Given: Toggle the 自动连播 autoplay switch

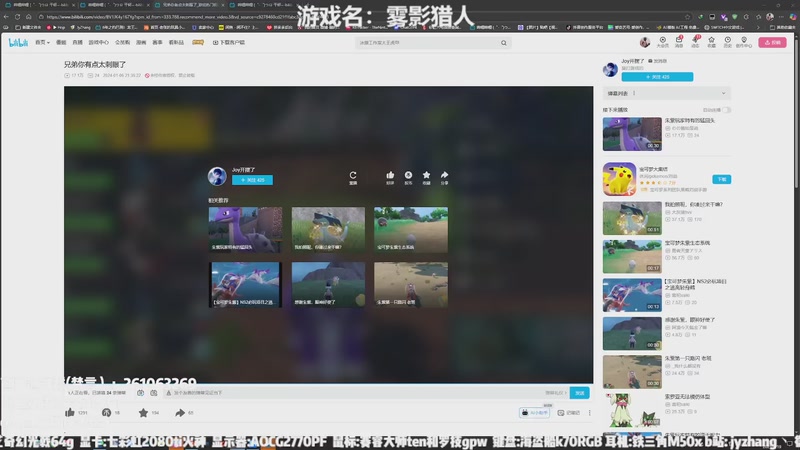Looking at the screenshot, I should click(x=727, y=110).
